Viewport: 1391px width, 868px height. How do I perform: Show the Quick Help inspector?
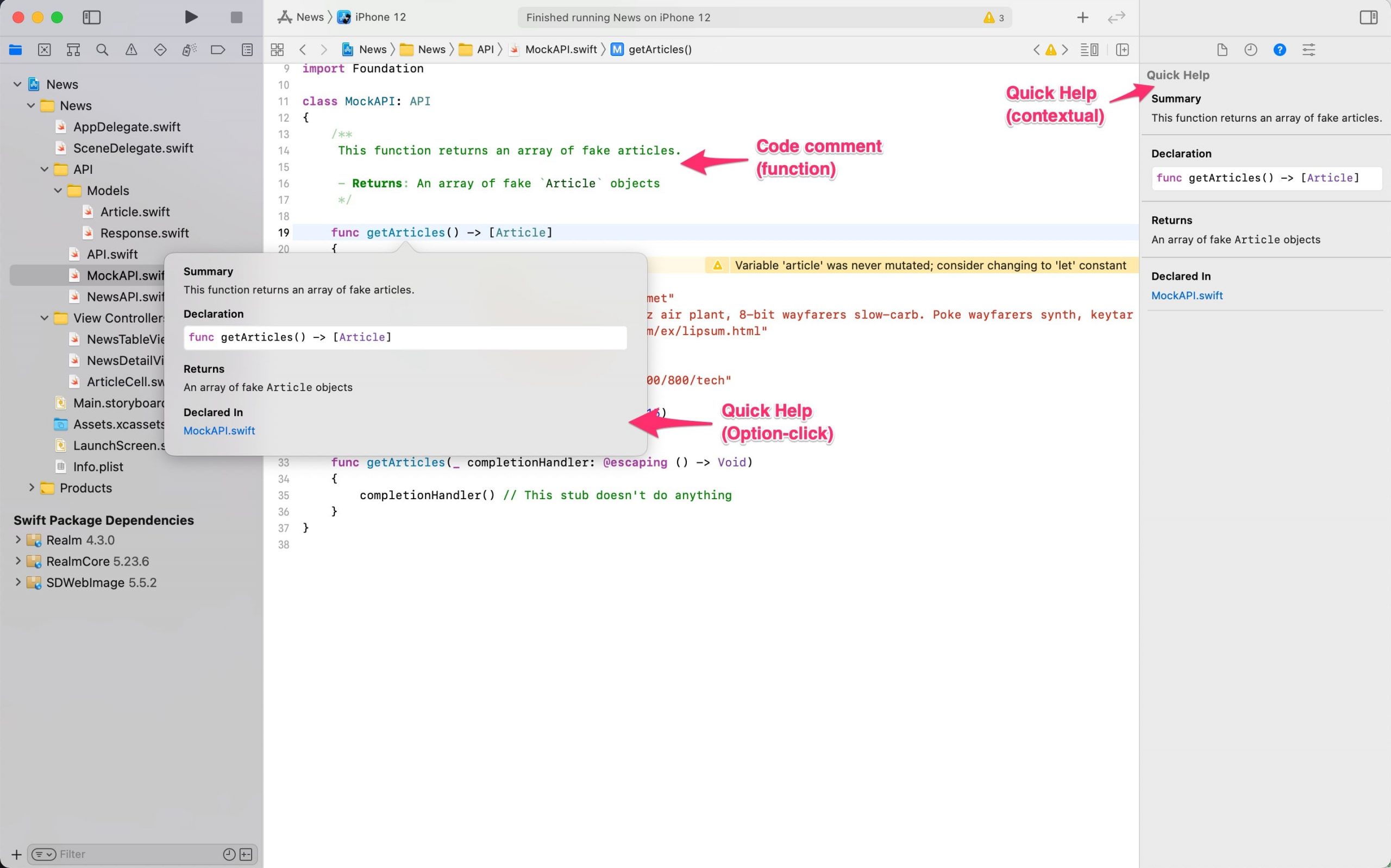point(1279,50)
